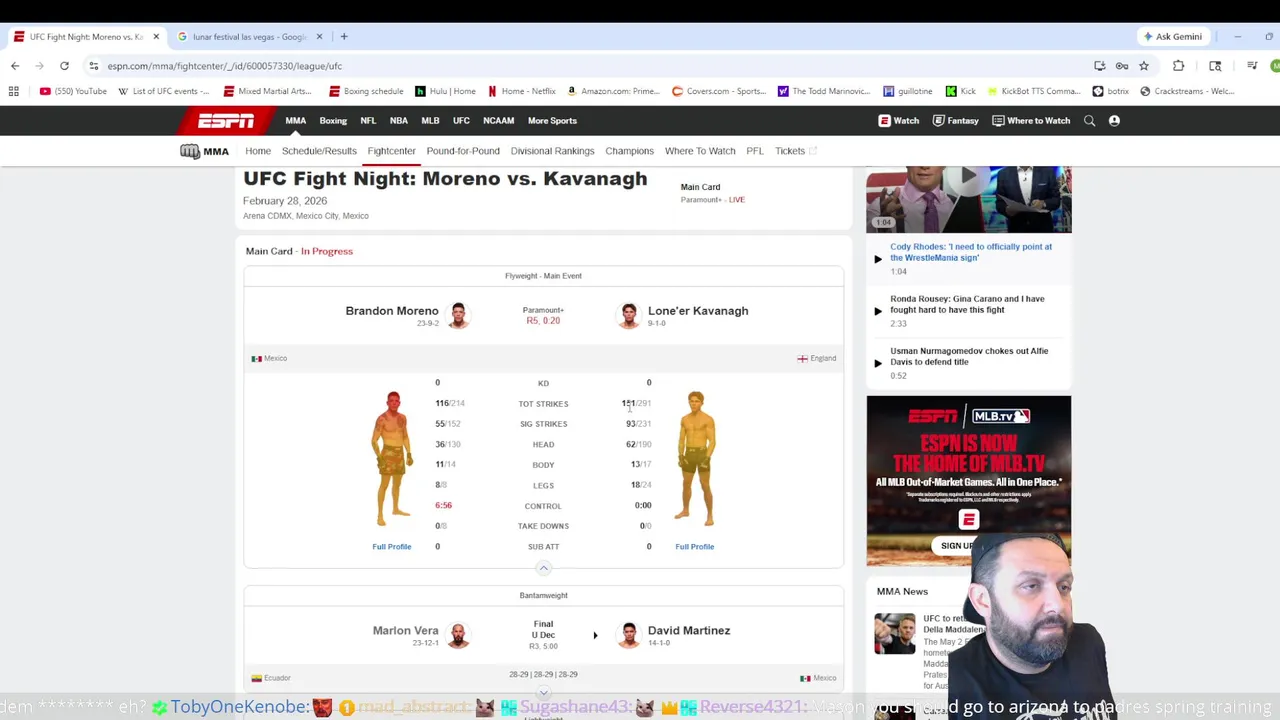The width and height of the screenshot is (1280, 720).
Task: Open the guillotine bookmark
Action: (x=908, y=91)
